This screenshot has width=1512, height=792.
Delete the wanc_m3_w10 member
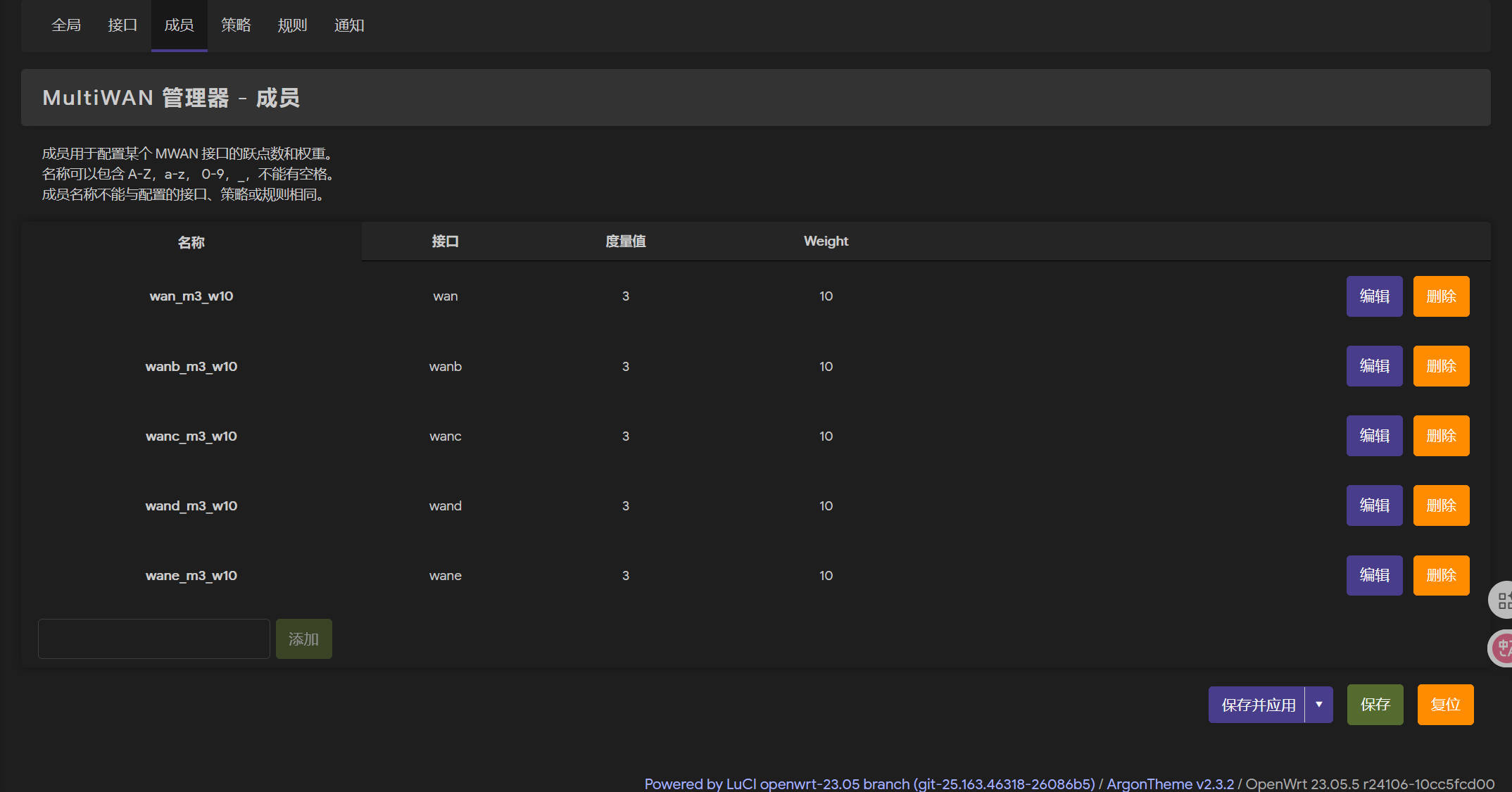(x=1441, y=436)
